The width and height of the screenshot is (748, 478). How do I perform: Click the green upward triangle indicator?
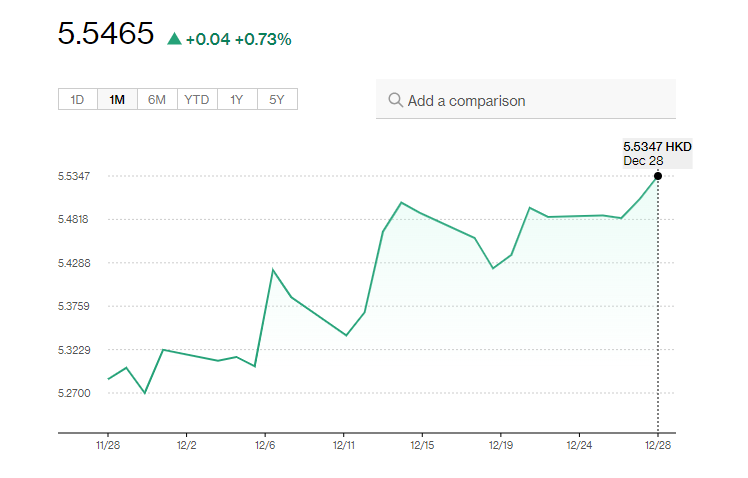pos(174,39)
